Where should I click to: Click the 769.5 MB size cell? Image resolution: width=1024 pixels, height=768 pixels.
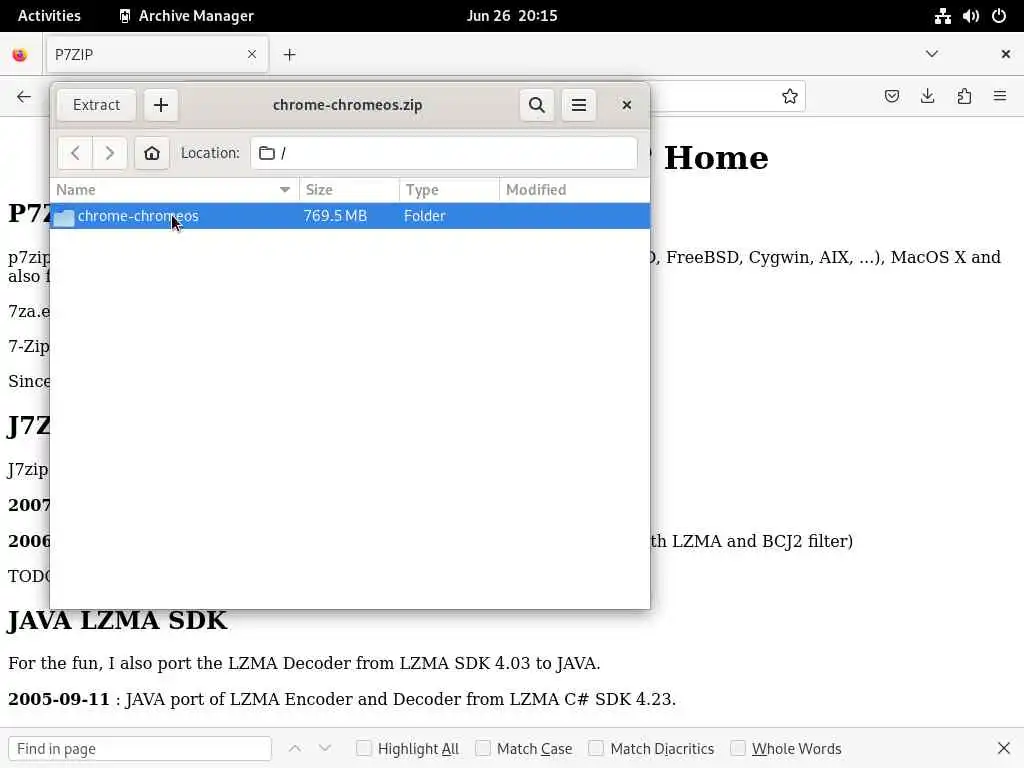point(335,216)
